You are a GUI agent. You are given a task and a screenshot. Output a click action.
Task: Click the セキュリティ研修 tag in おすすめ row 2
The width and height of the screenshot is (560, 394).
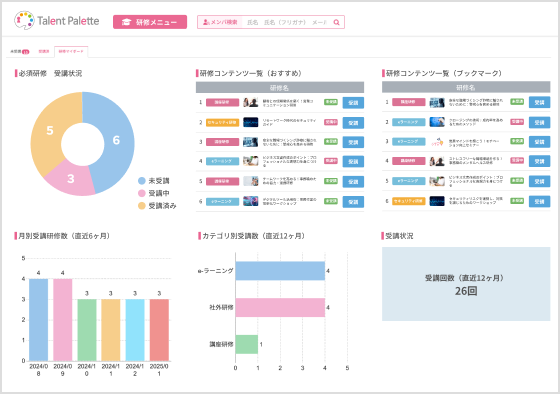click(222, 123)
